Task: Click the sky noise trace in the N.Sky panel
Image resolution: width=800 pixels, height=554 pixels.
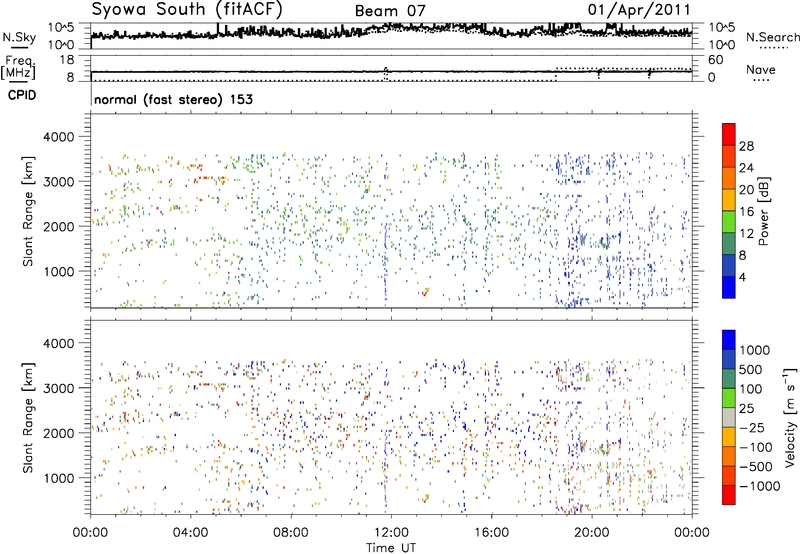Action: tap(391, 32)
